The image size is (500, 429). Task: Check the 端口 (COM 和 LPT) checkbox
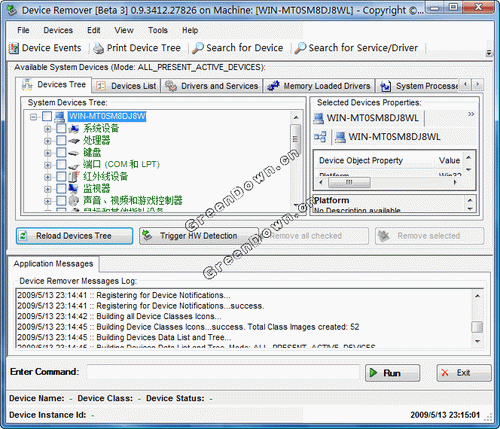(61, 165)
